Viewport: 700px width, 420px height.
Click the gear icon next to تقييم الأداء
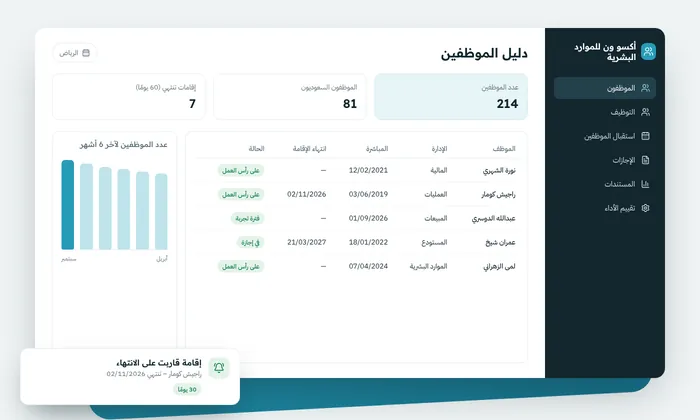[646, 208]
